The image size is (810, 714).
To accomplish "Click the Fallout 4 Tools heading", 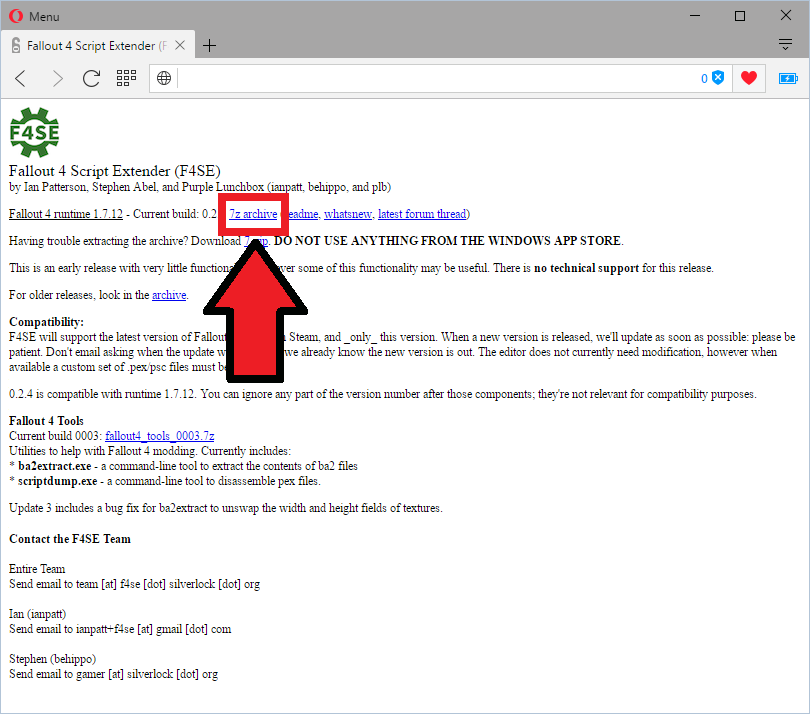I will coord(46,421).
